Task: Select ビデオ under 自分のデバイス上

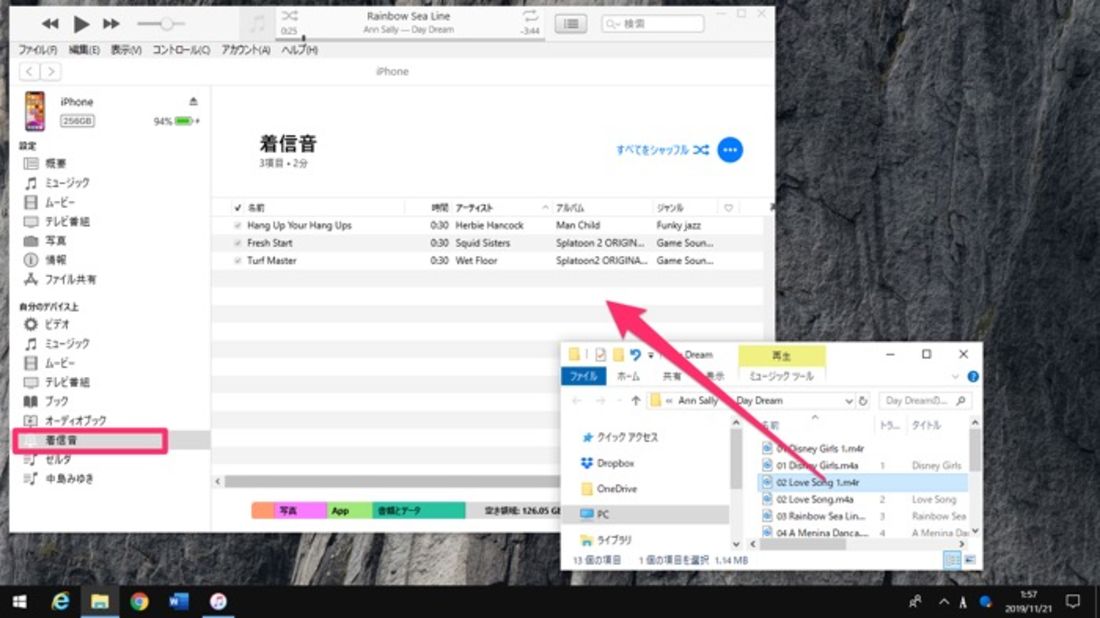Action: click(56, 324)
